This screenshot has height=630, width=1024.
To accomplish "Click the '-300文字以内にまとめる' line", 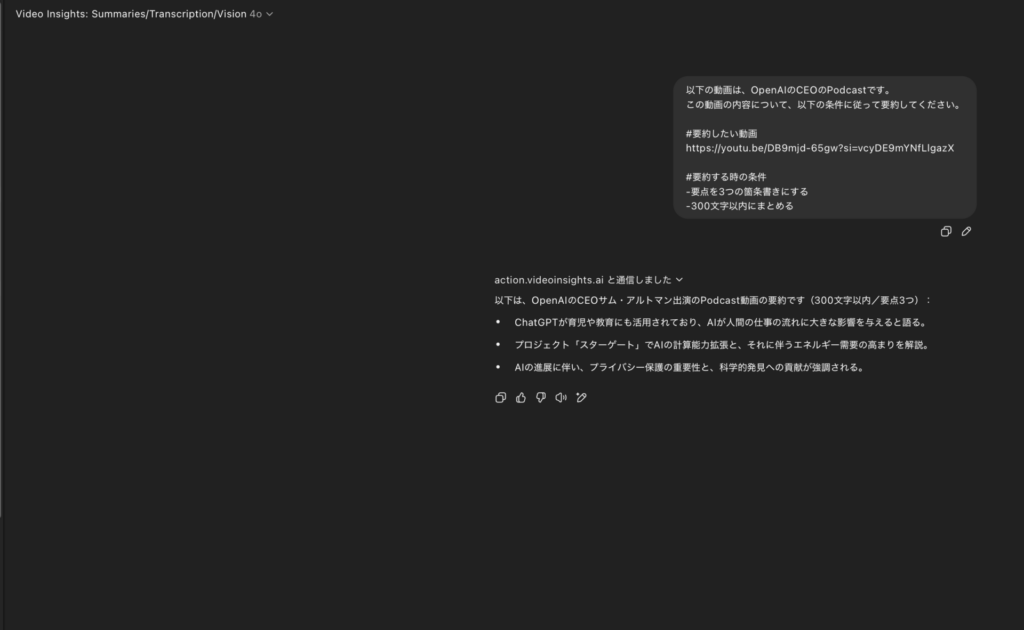I will pos(739,206).
